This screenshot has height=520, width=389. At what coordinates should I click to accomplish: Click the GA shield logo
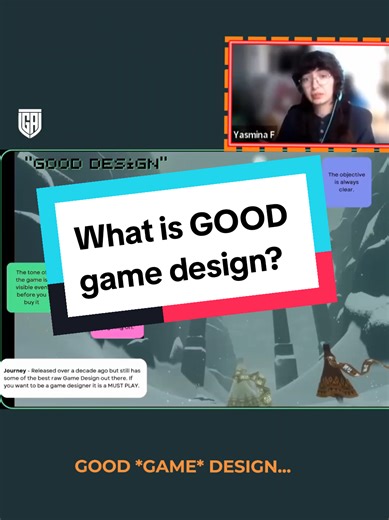[30, 123]
